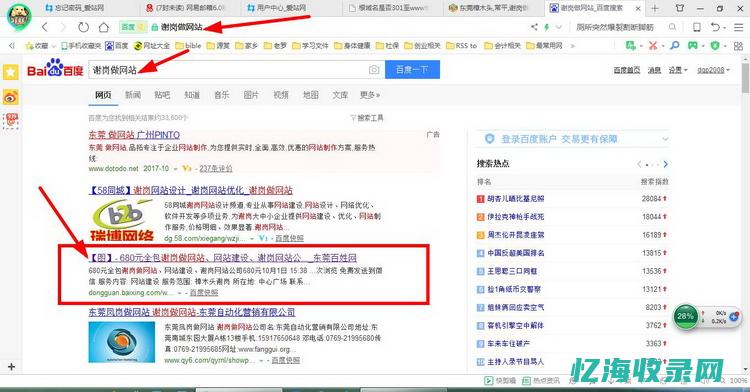
Task: Open 热点资讯 in the status bar
Action: click(540, 381)
